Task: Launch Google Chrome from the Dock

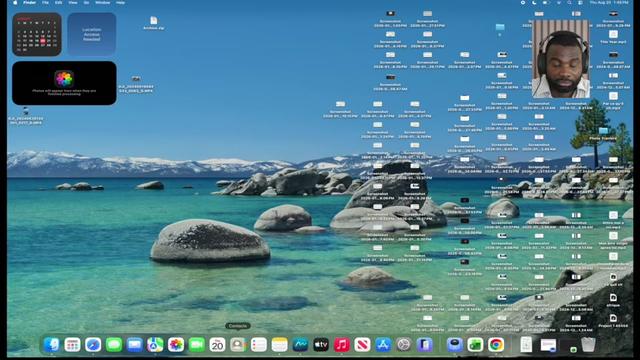Action: point(496,345)
